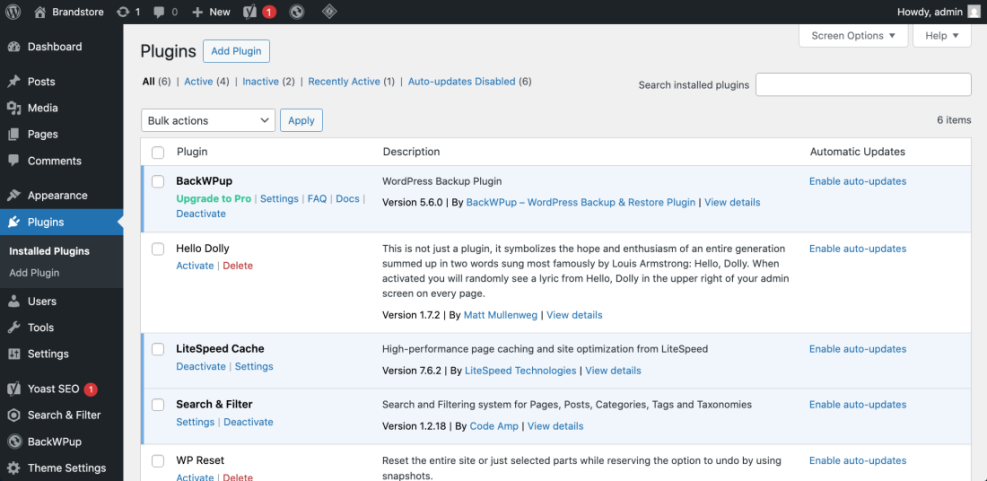Click the Dashboard gauge icon in sidebar

click(14, 47)
